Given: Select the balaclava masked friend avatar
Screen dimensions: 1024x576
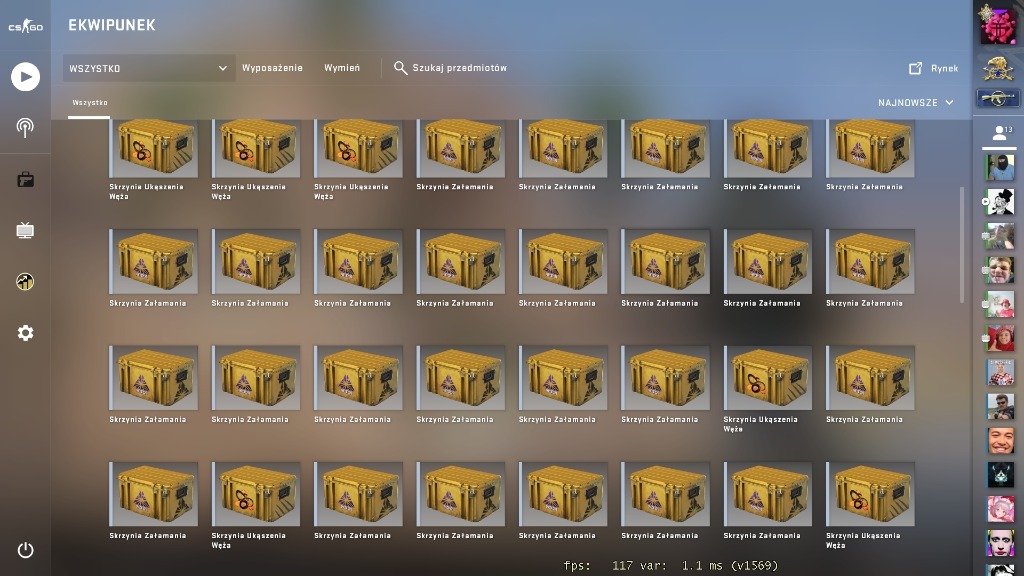Looking at the screenshot, I should point(1000,168).
